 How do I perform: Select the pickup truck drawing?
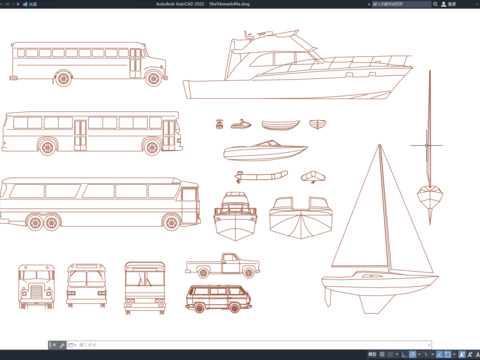click(x=222, y=266)
